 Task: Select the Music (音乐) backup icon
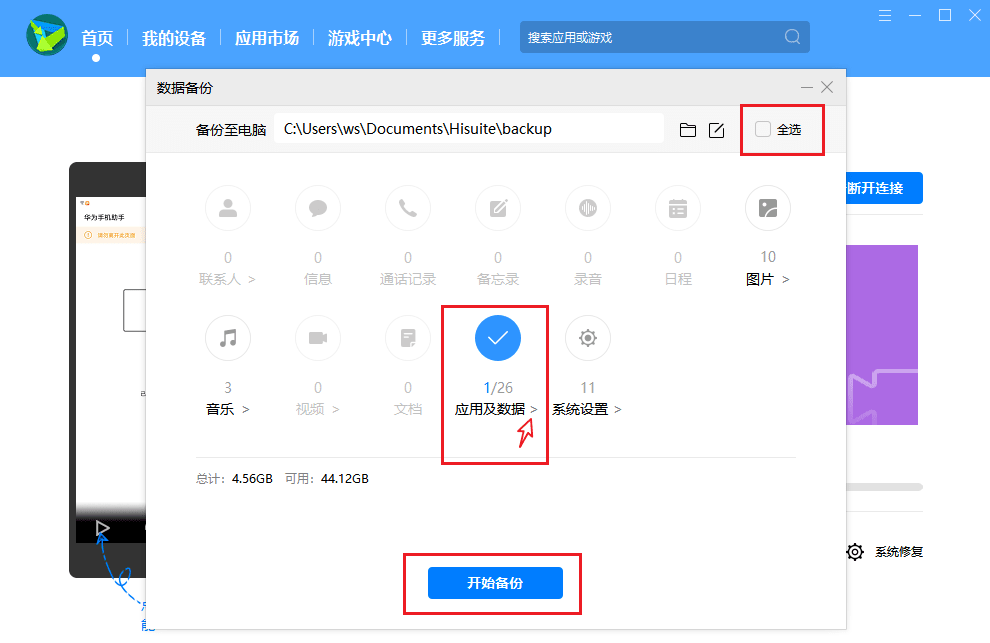click(227, 338)
